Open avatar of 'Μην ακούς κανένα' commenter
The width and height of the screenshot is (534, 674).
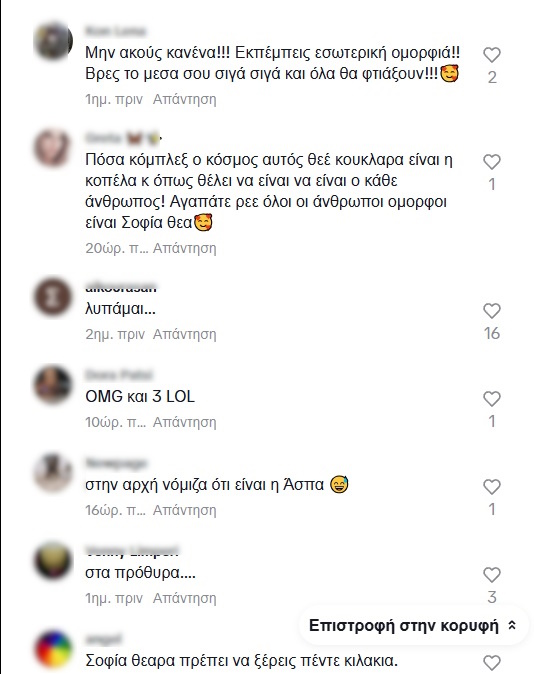click(53, 41)
